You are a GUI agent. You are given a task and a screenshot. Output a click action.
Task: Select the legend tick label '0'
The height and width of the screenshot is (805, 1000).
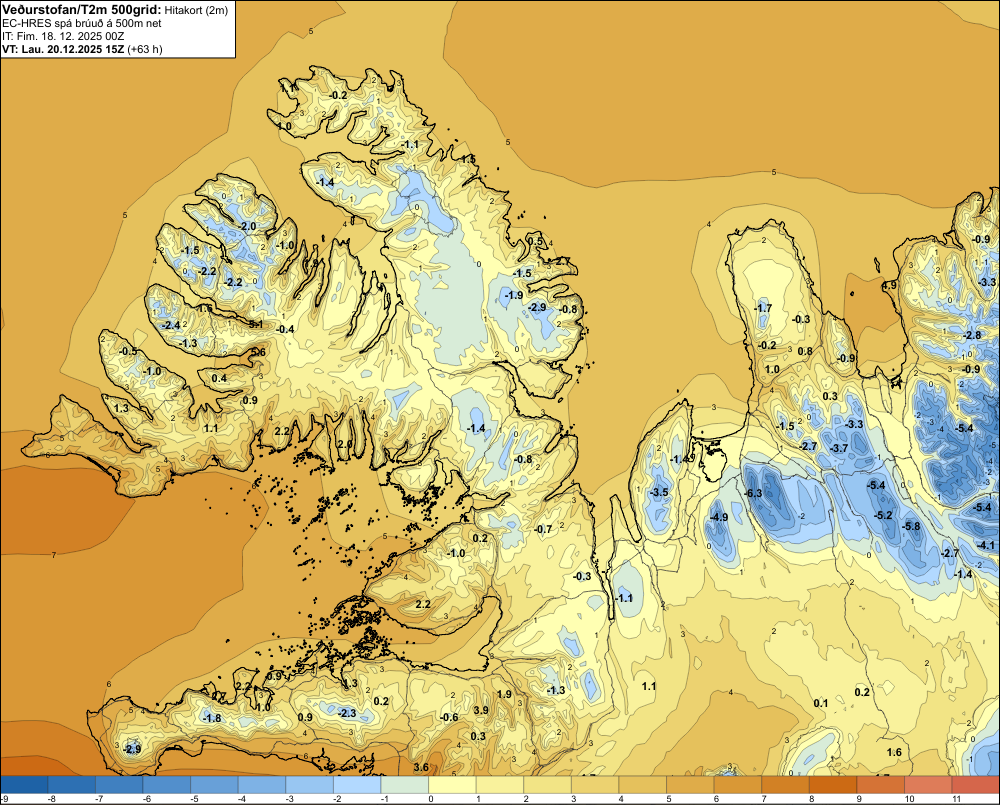click(430, 799)
